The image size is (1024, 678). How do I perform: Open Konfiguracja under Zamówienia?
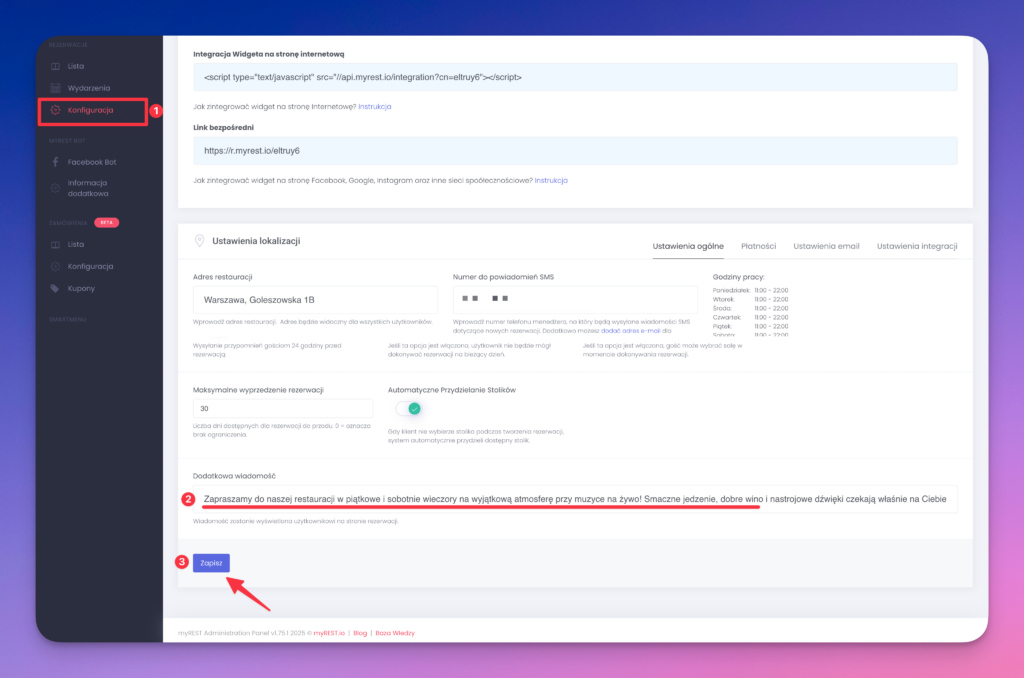click(x=90, y=266)
